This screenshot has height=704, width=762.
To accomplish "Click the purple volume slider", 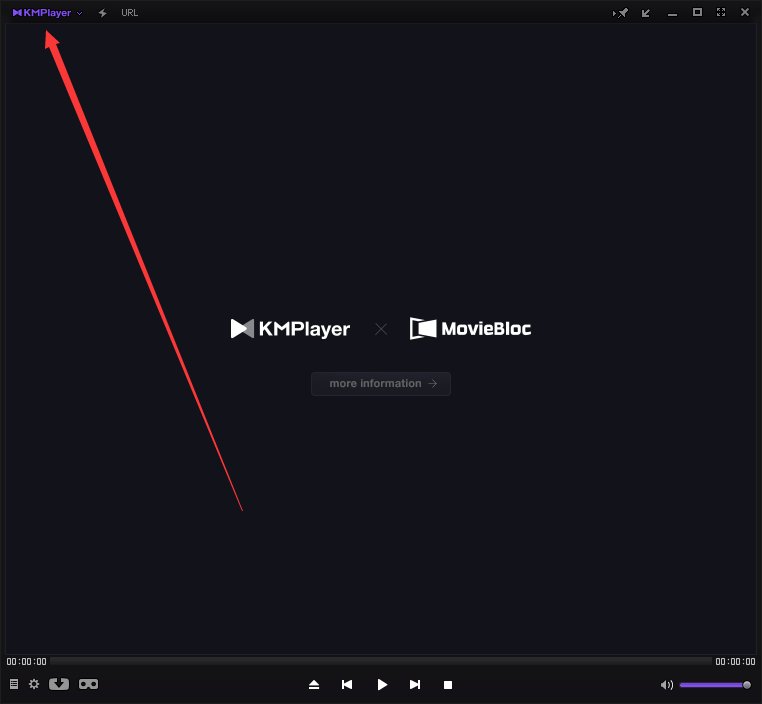I will pyautogui.click(x=713, y=685).
